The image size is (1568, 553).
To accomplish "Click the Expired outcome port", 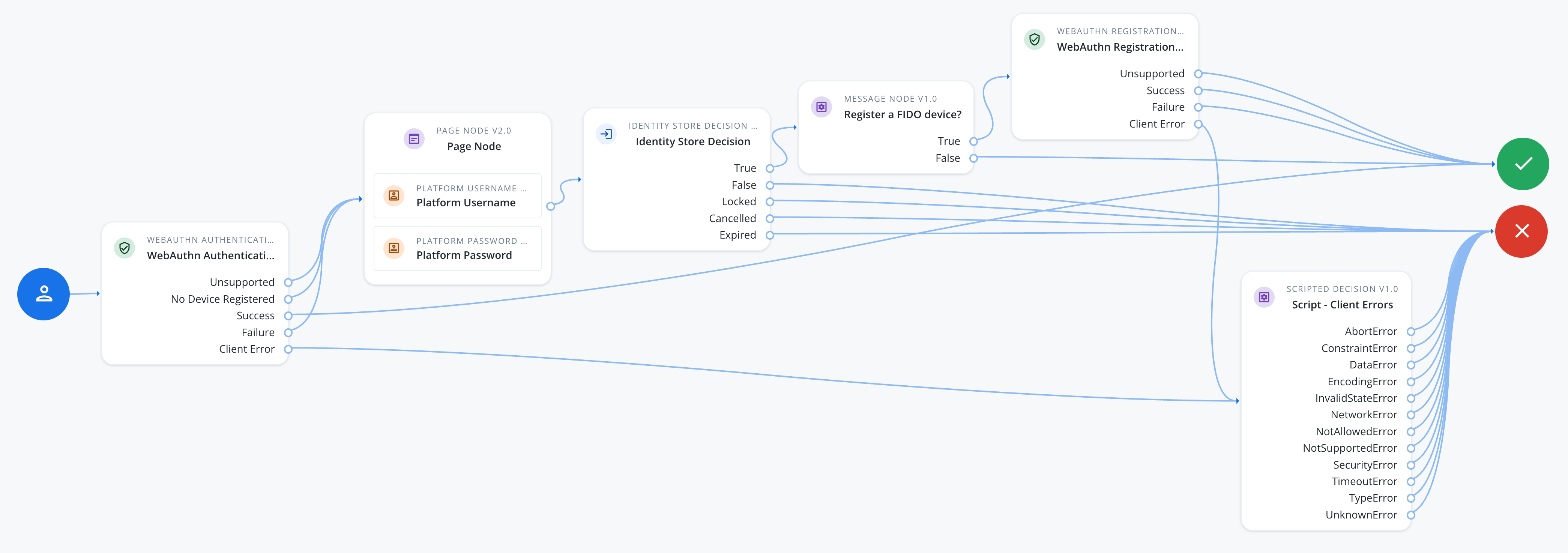I will pos(770,235).
